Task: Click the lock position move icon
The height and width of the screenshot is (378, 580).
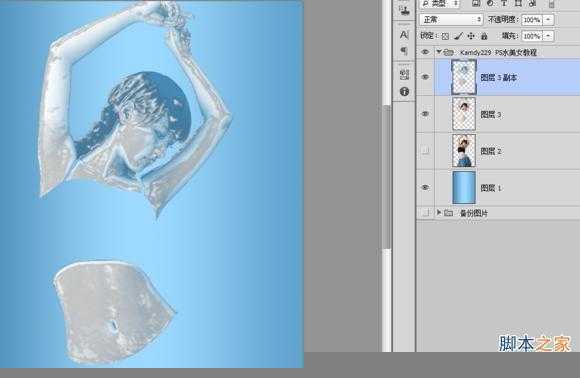Action: coord(471,36)
